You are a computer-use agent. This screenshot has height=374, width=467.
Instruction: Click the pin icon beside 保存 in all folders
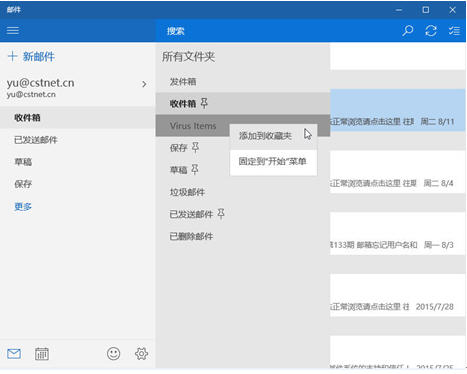click(x=195, y=147)
